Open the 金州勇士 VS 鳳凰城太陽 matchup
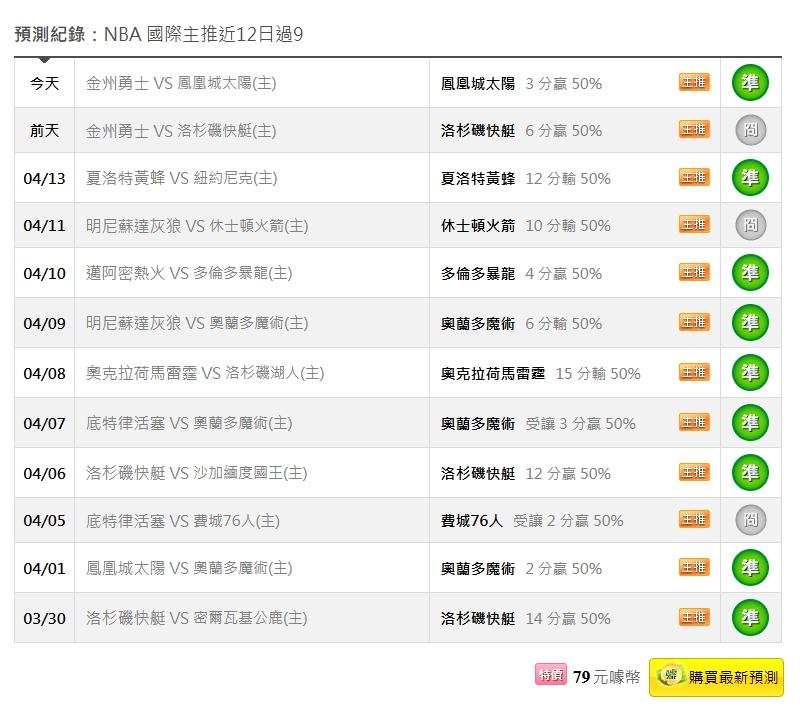This screenshot has width=800, height=708. tap(181, 84)
